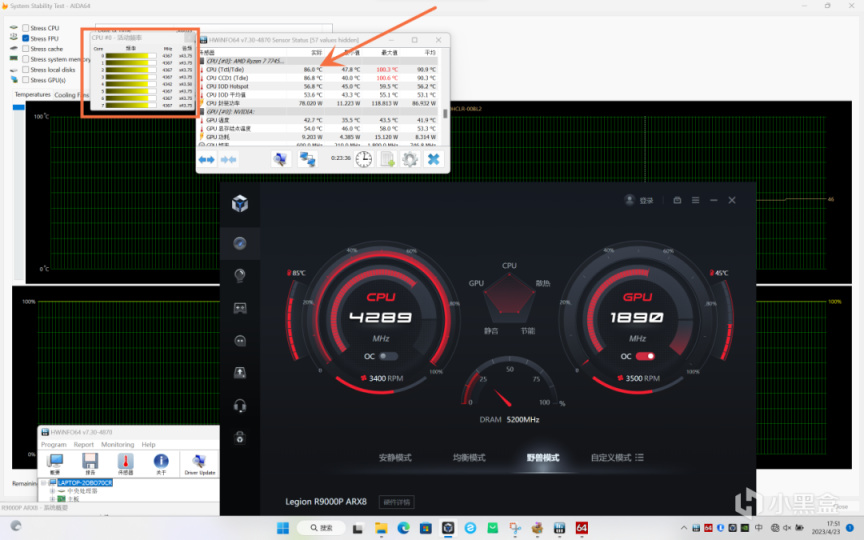Select 自定义模式 custom mode
Screen dimensions: 864x540
click(x=611, y=457)
